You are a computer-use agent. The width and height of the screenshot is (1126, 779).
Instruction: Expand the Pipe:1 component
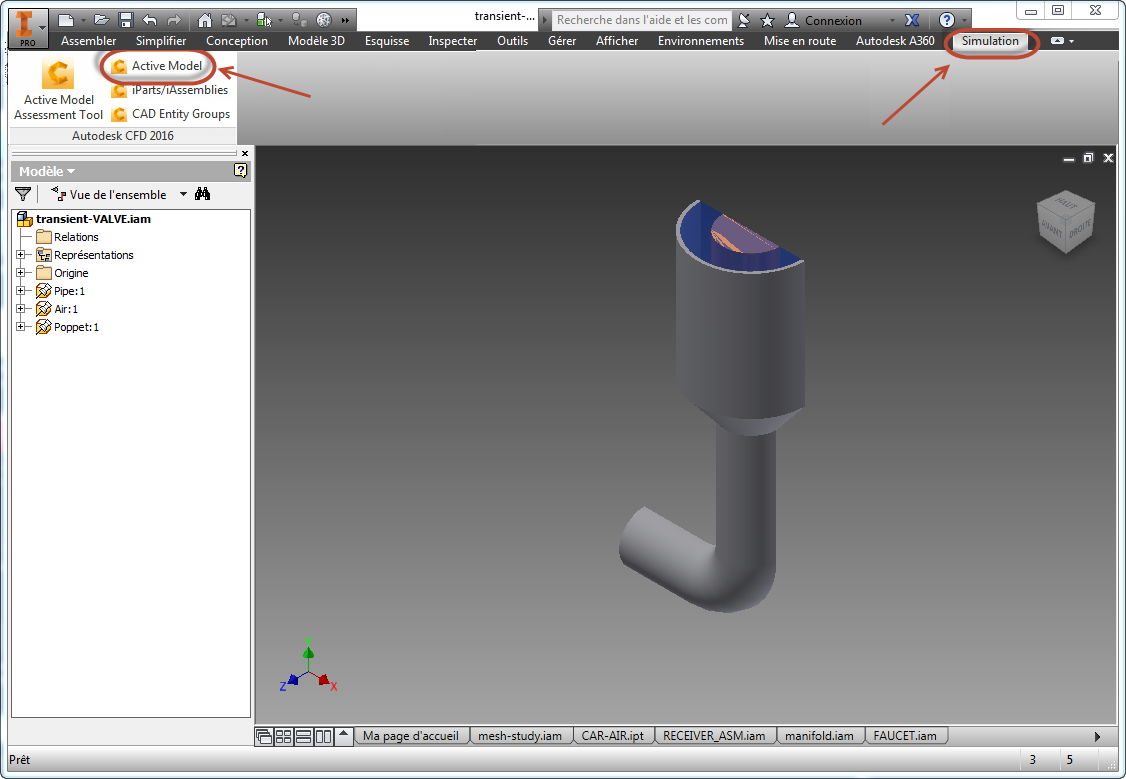point(21,291)
